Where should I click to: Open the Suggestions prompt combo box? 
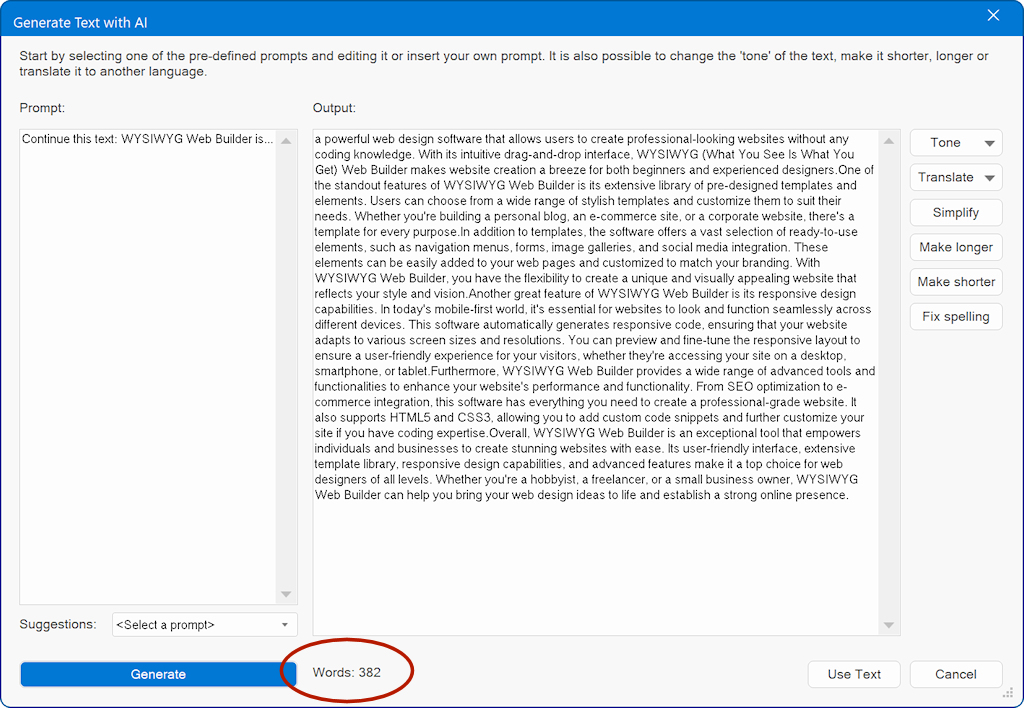(x=204, y=624)
